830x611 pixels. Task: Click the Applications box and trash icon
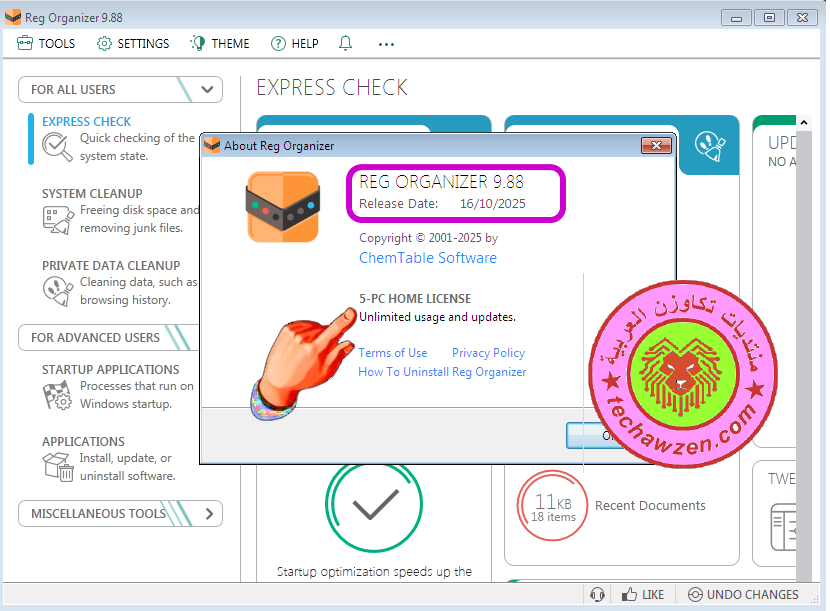58,467
